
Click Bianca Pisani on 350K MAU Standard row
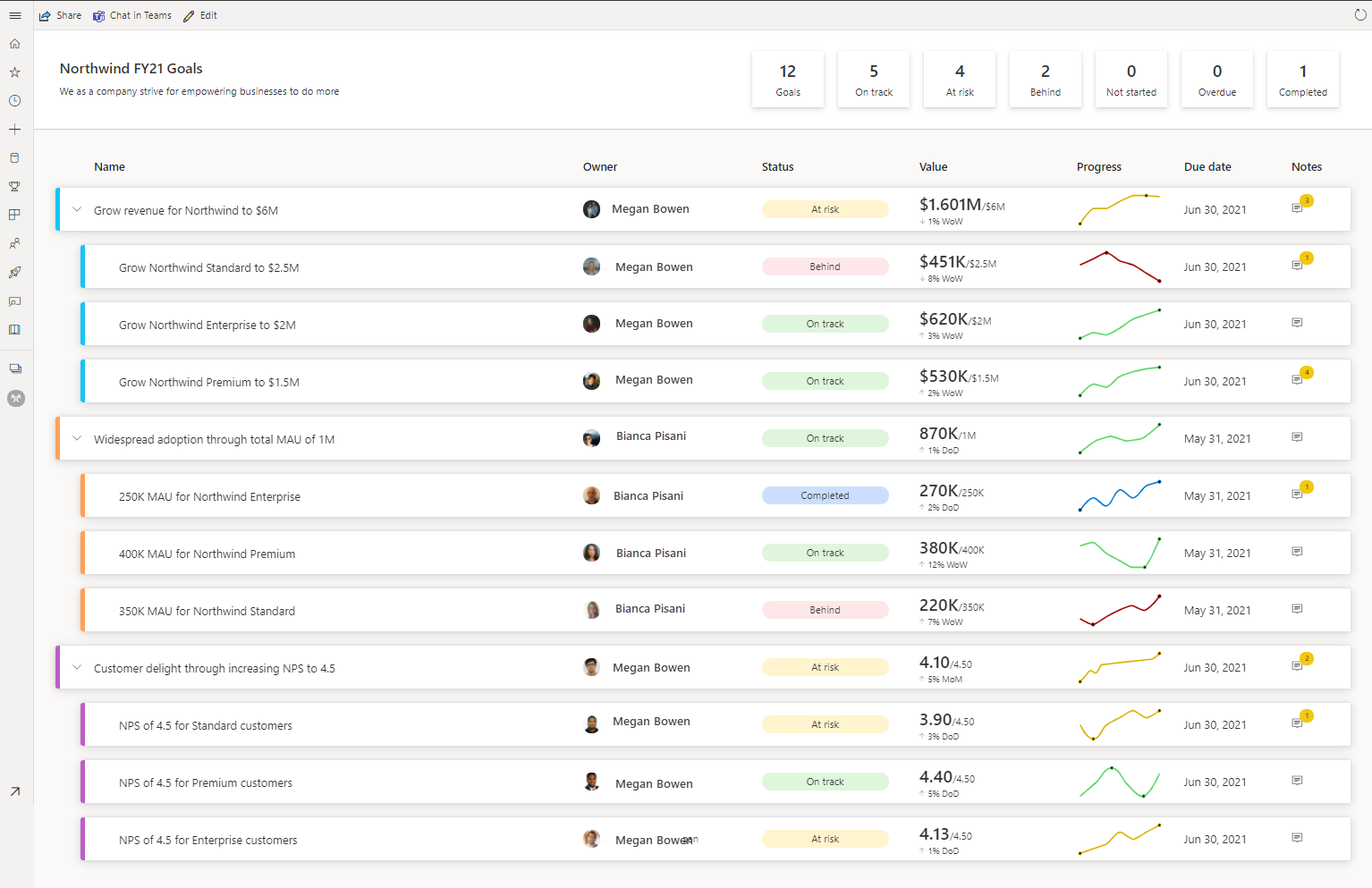650,609
